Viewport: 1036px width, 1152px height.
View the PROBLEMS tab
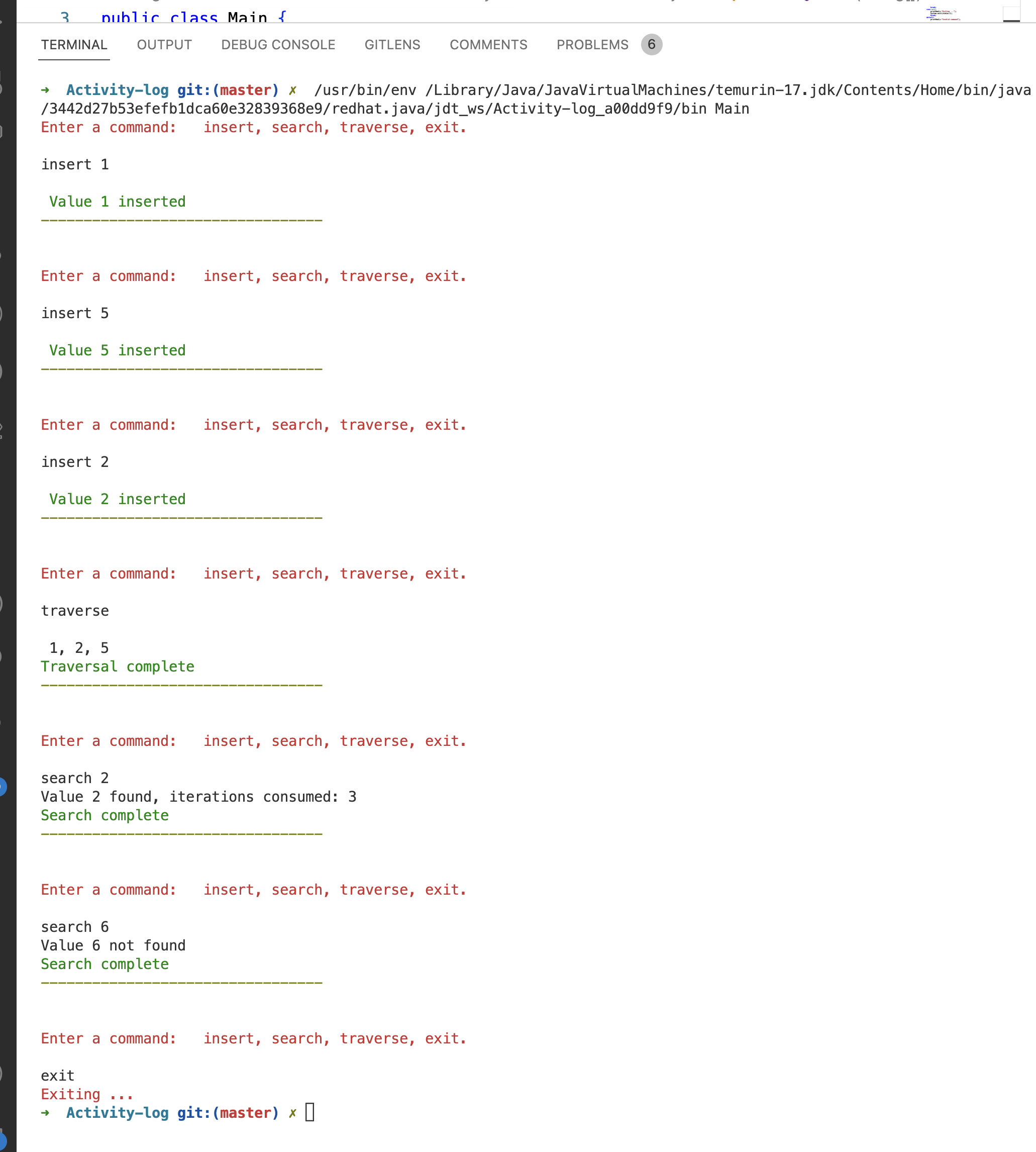(x=592, y=44)
